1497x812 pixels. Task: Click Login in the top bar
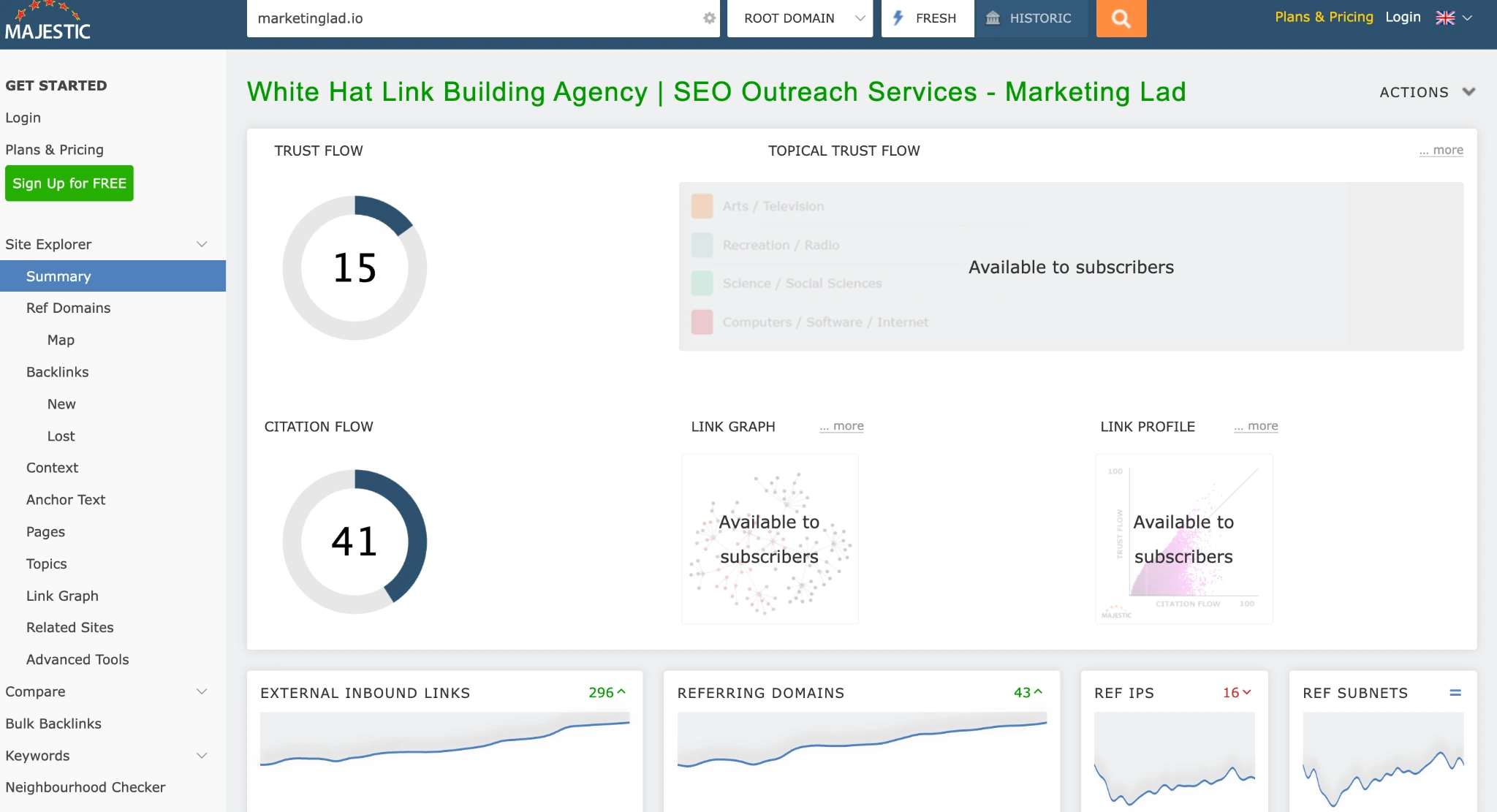coord(1403,17)
